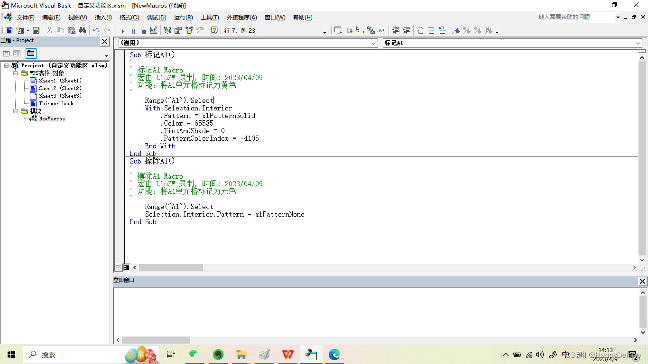
Task: Toggle Design Mode icon
Action: pyautogui.click(x=154, y=30)
